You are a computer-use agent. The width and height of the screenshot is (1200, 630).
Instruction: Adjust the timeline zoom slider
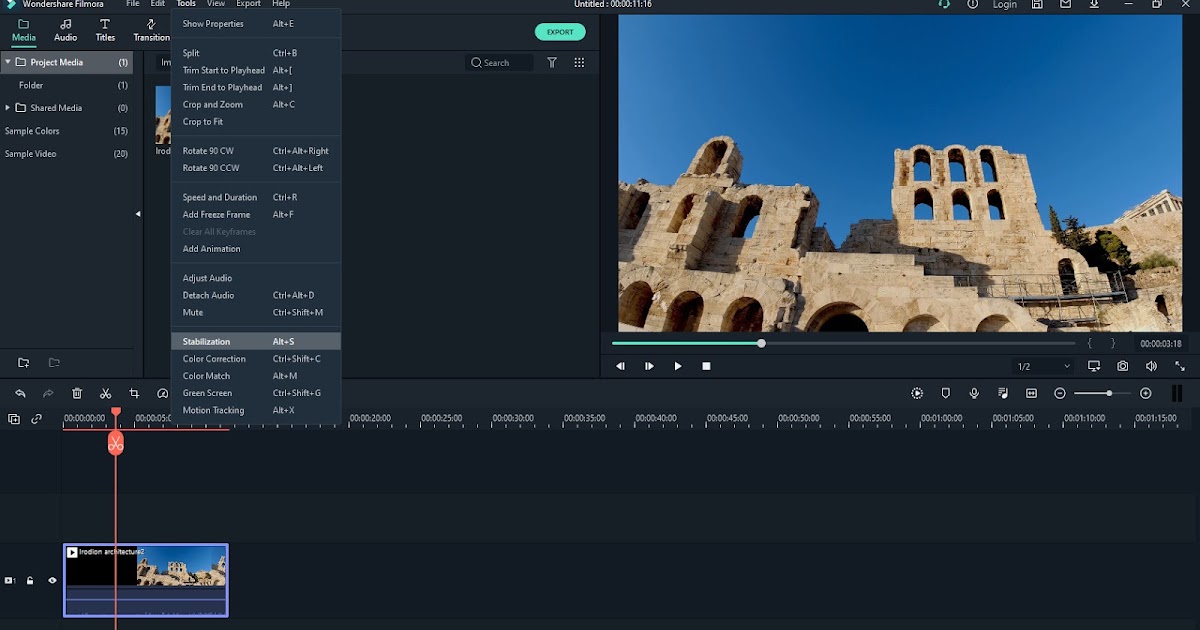pyautogui.click(x=1110, y=393)
